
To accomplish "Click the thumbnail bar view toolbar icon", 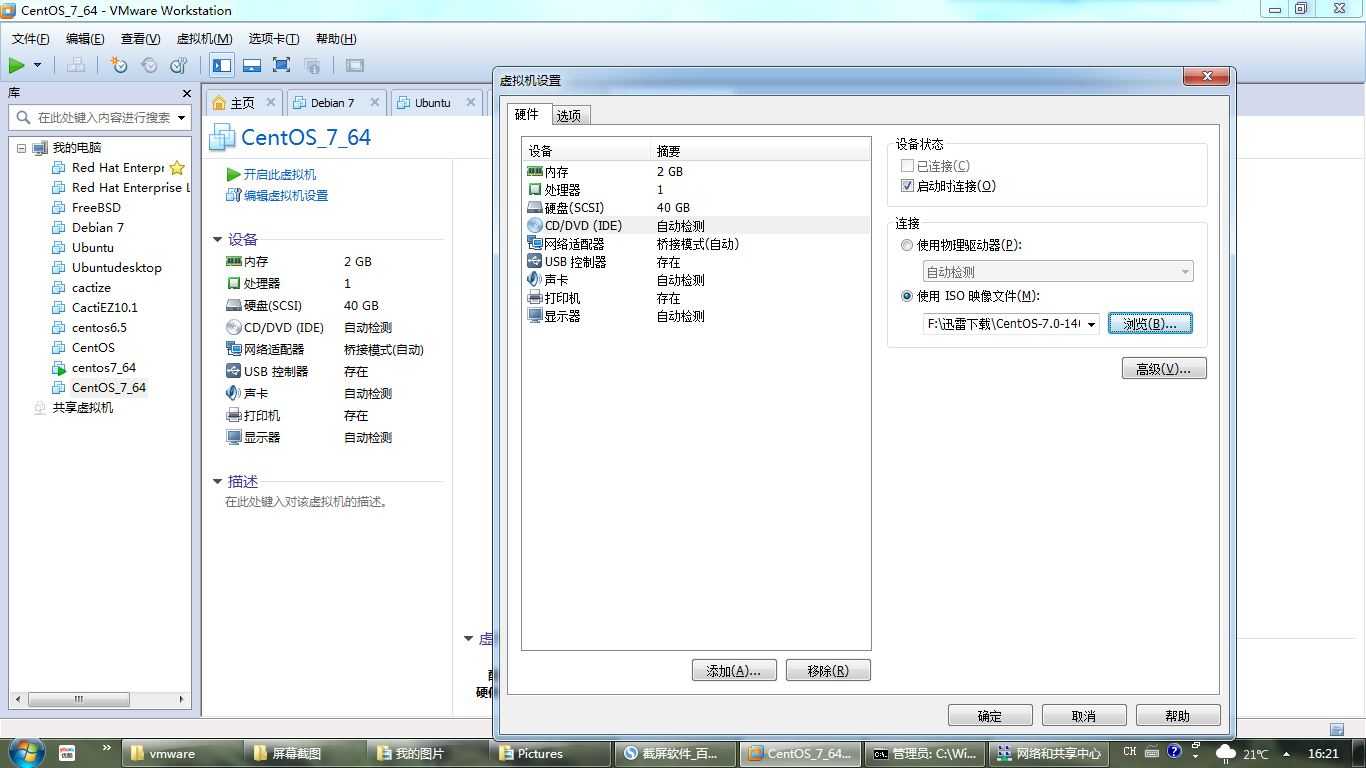I will [252, 65].
